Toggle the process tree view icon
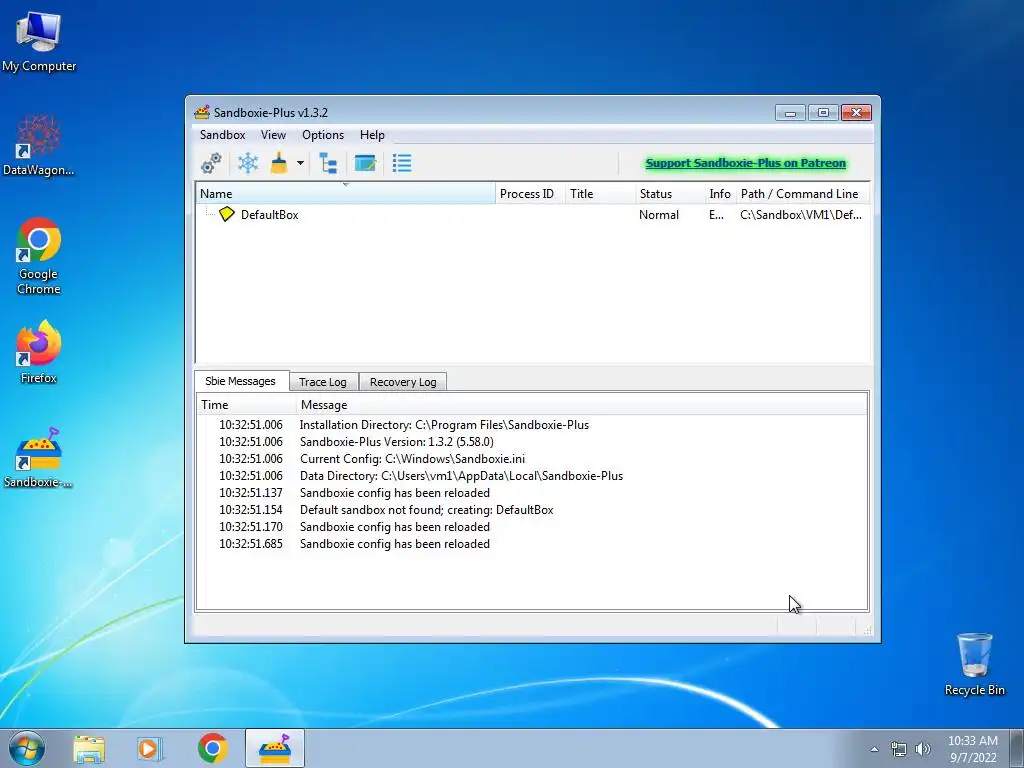The image size is (1024, 768). [328, 163]
